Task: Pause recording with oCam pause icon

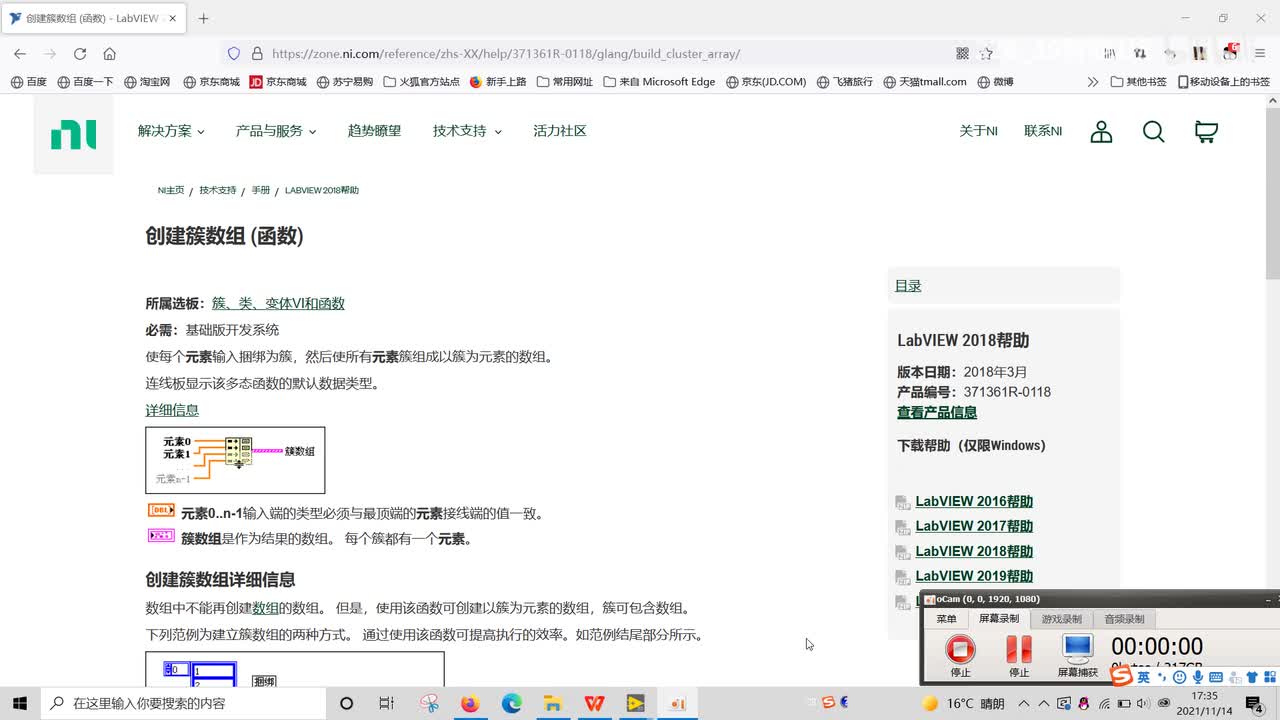Action: coord(1018,649)
